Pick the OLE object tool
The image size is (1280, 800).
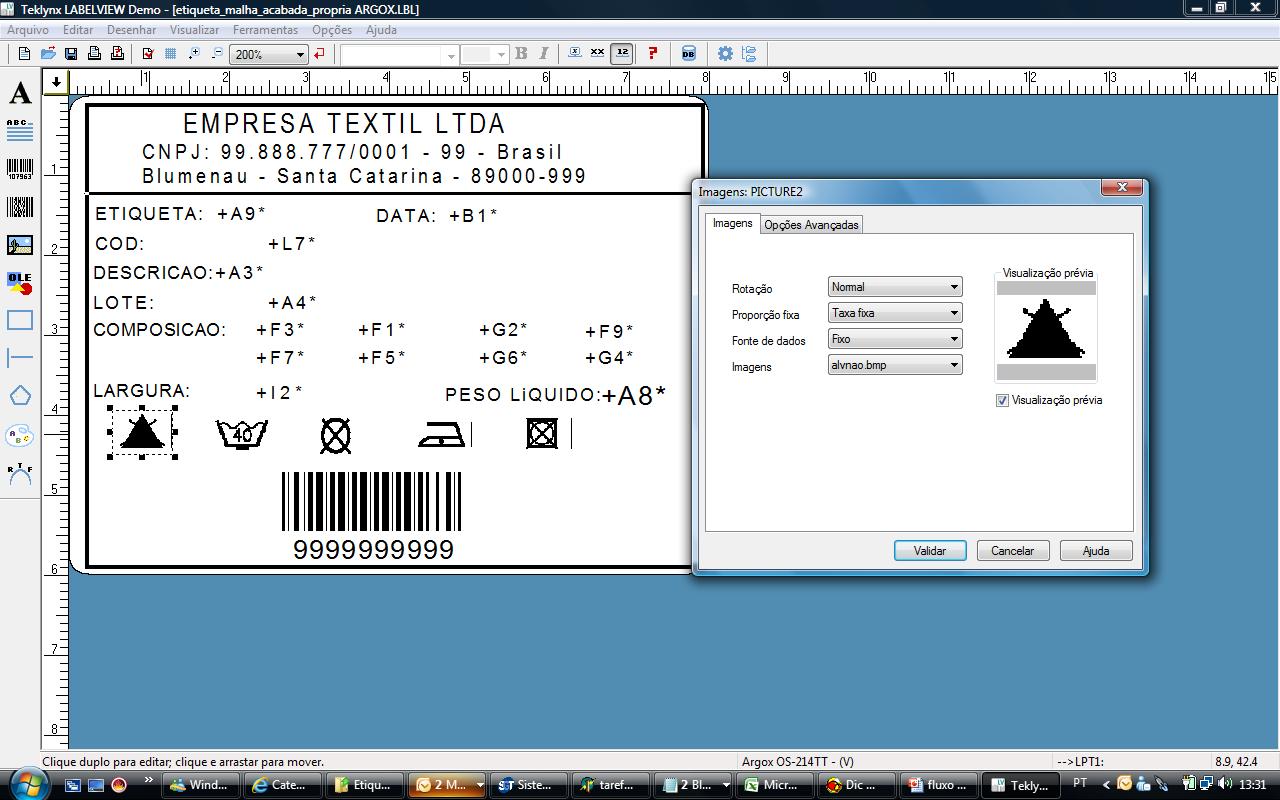20,283
